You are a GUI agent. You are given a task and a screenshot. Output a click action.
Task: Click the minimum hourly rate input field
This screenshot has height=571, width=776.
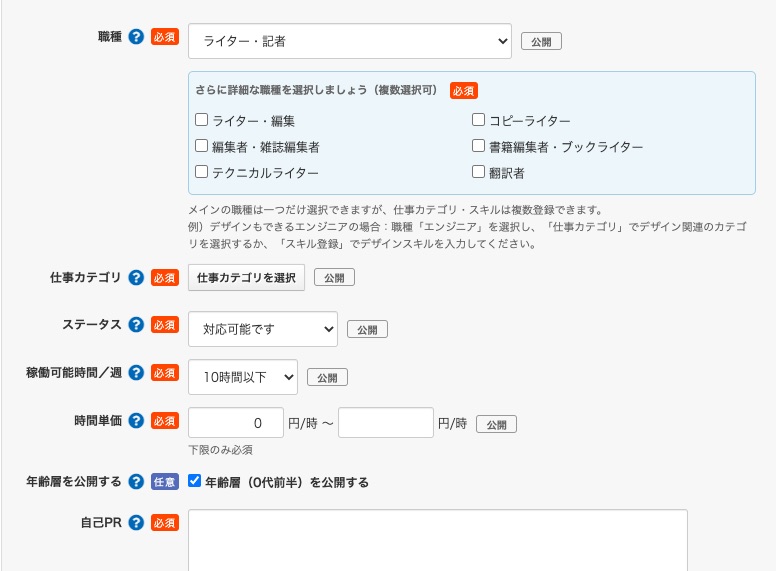[x=235, y=423]
